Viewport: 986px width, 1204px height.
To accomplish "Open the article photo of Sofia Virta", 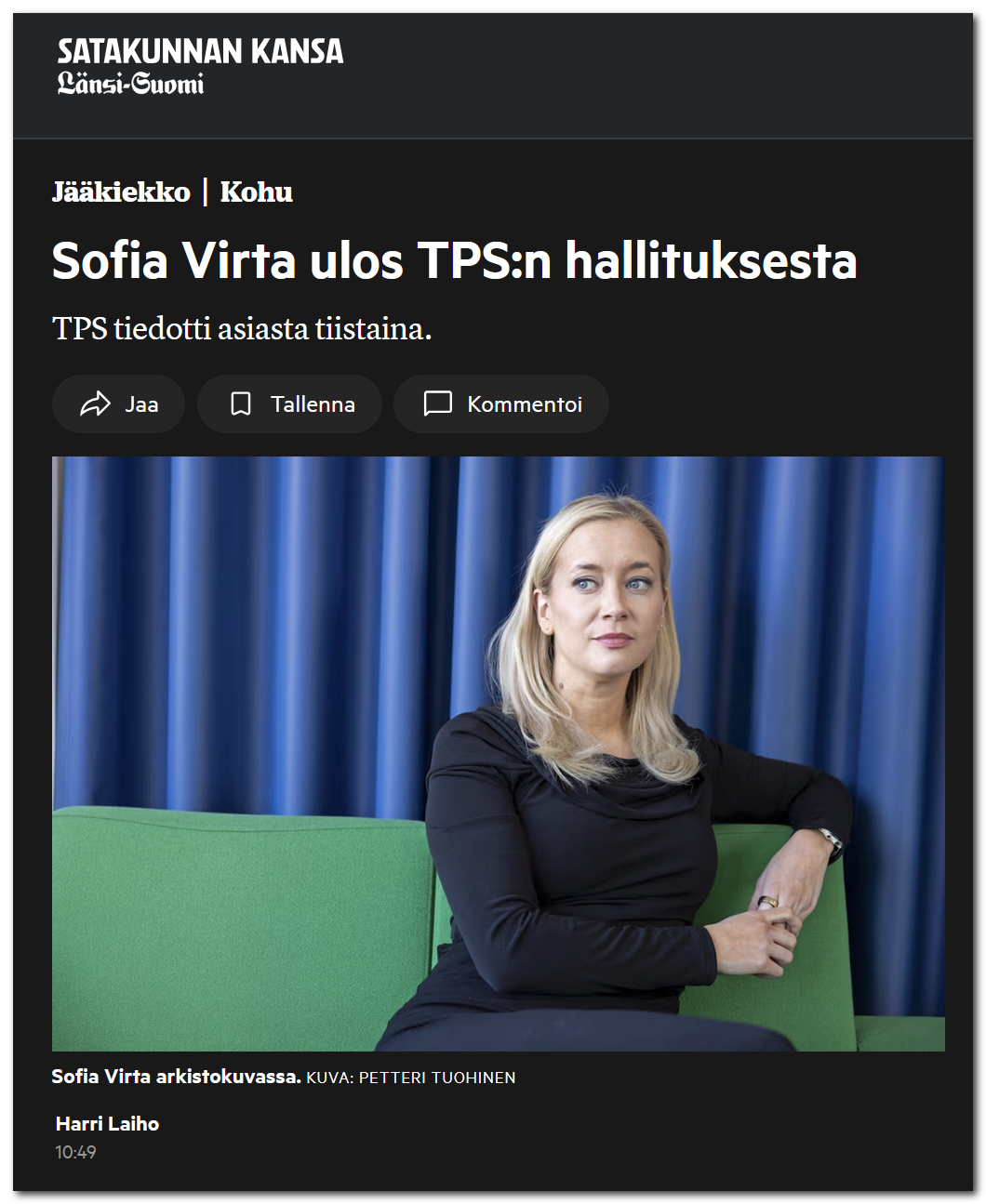I will click(499, 753).
